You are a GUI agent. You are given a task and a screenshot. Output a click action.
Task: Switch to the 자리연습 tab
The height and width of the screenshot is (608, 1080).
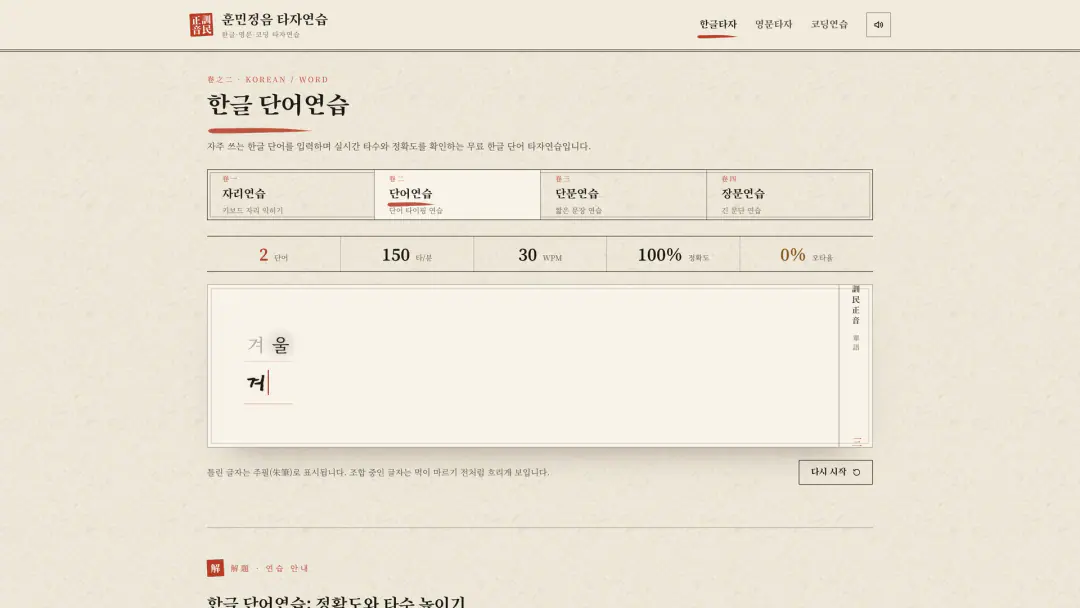point(291,195)
